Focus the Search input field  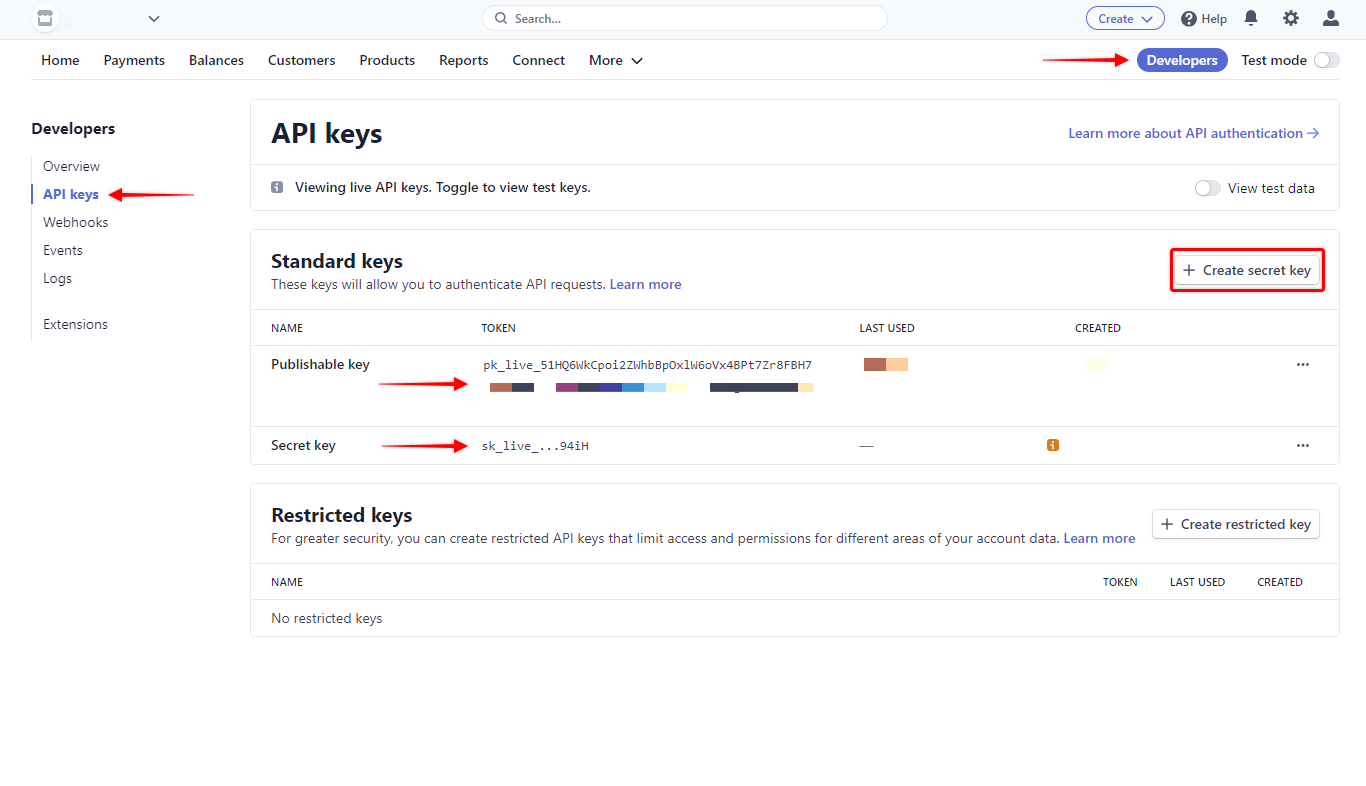pyautogui.click(x=685, y=18)
